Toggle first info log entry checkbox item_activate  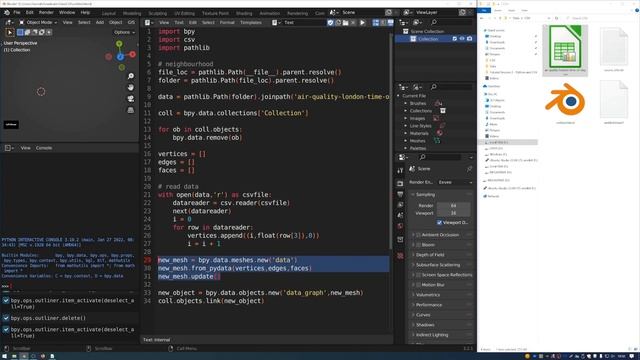click(x=6, y=300)
